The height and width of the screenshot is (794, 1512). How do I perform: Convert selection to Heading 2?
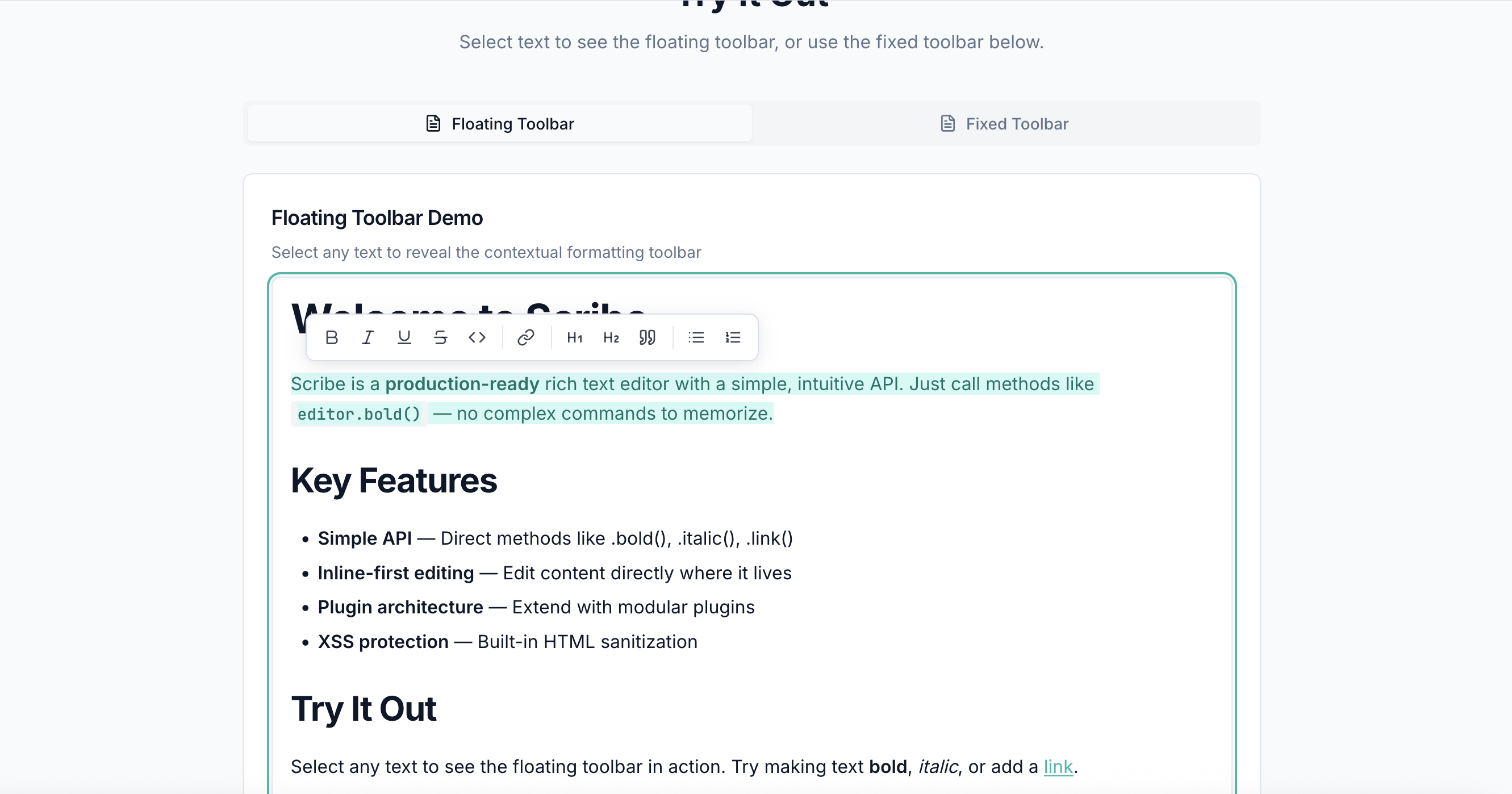(611, 337)
